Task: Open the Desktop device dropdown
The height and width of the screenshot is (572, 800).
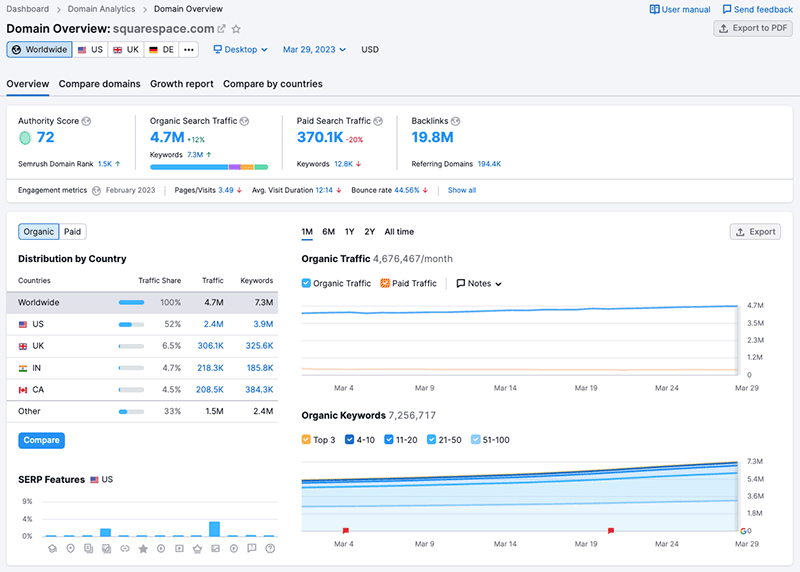Action: click(x=240, y=49)
